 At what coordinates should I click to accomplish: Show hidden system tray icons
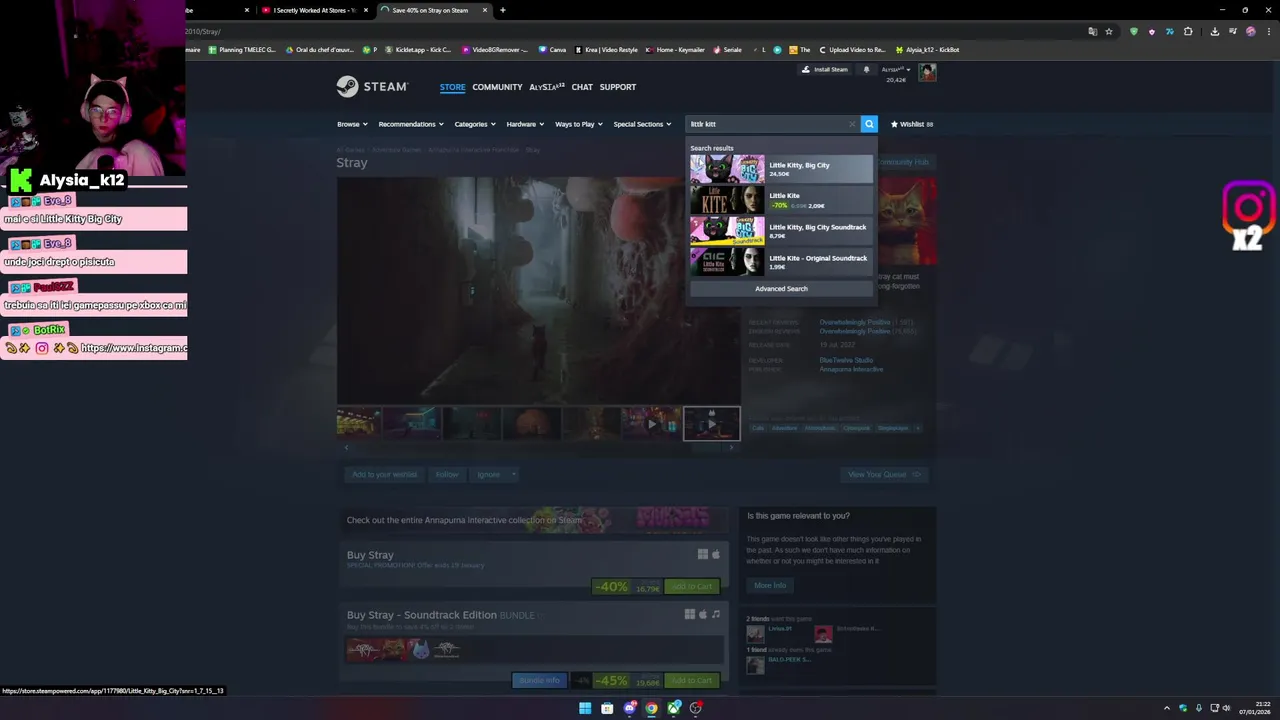(x=1166, y=708)
